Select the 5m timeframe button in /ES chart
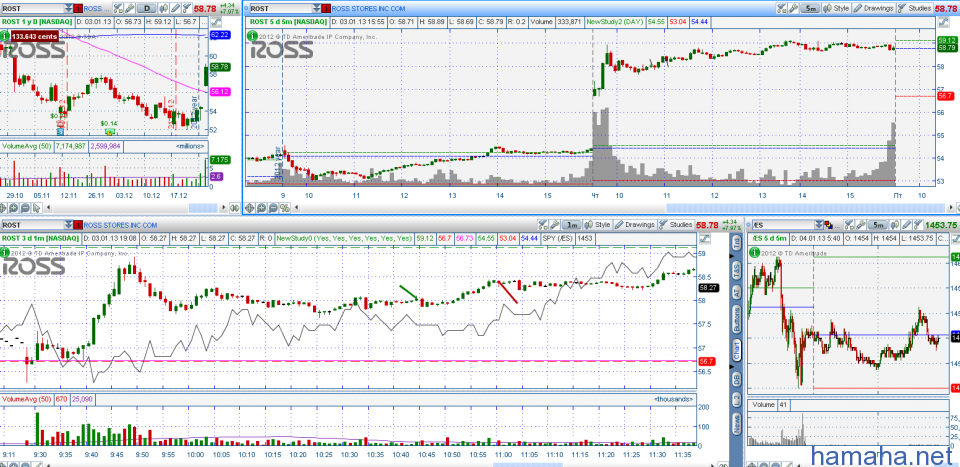The height and width of the screenshot is (467, 960). (877, 225)
